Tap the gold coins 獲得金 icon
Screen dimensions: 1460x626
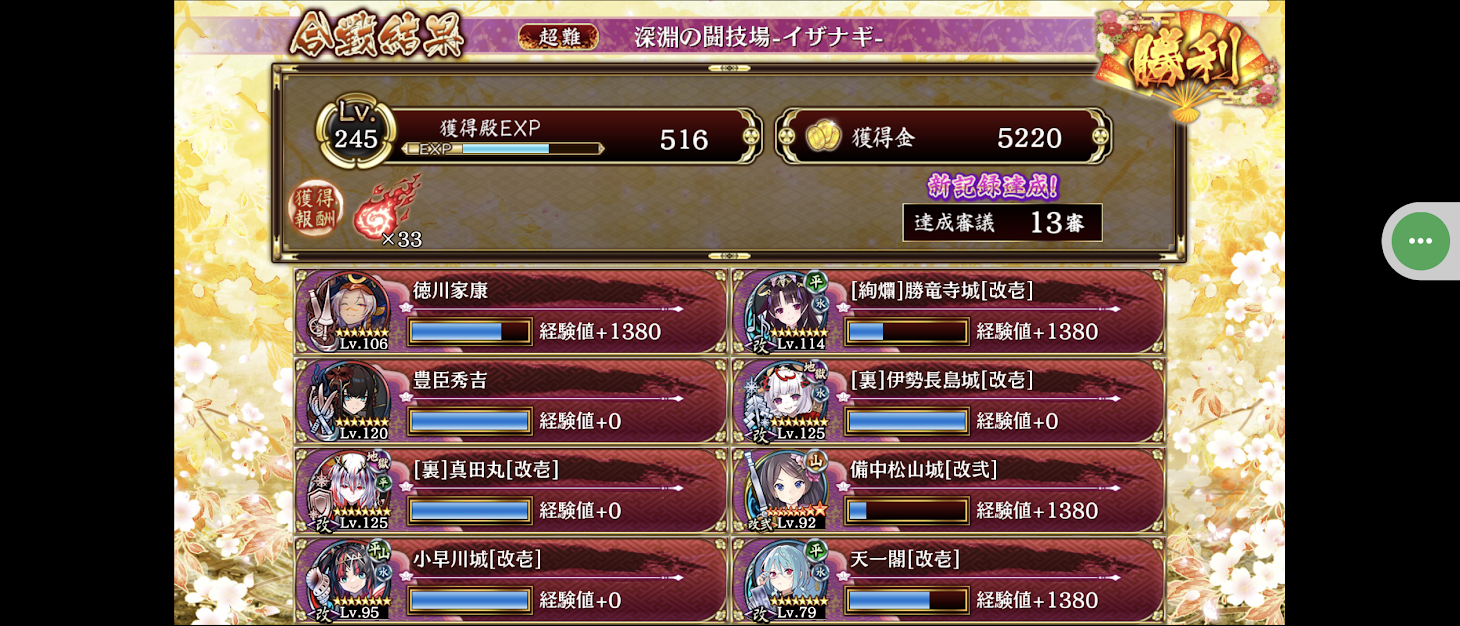pyautogui.click(x=824, y=137)
